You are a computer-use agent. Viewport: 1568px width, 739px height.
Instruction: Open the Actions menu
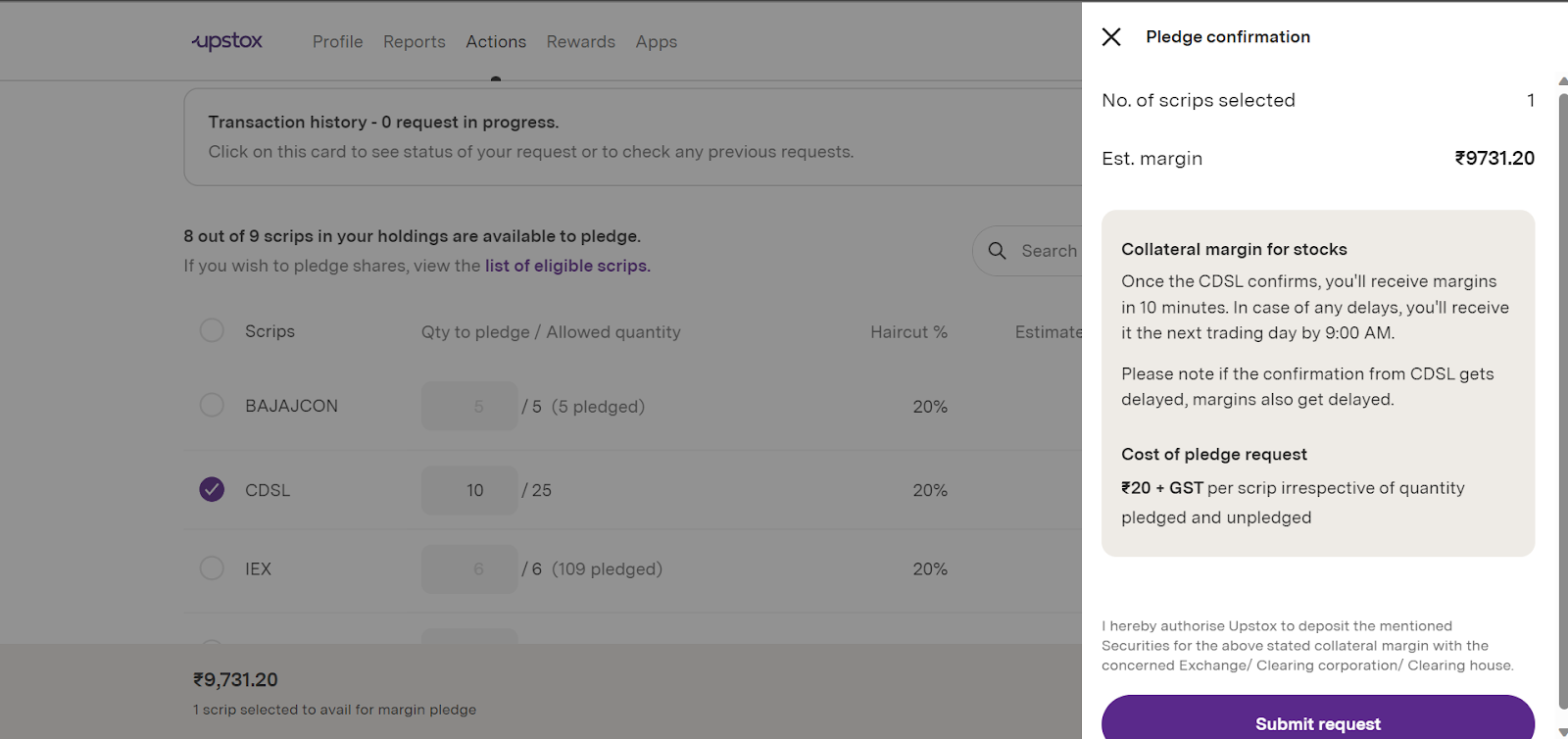coord(496,42)
